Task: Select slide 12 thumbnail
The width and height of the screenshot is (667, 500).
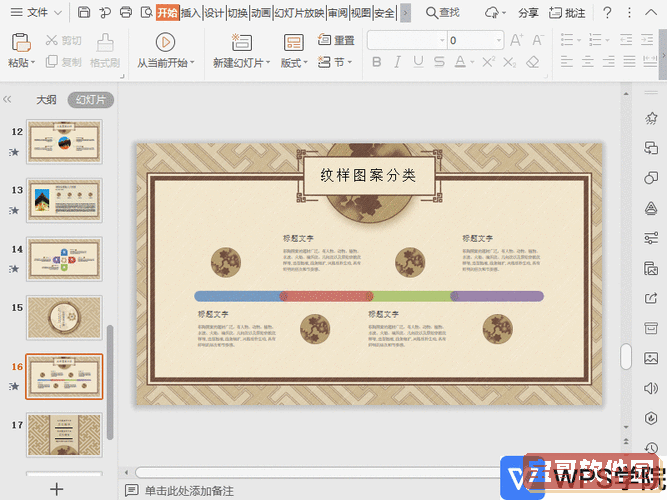Action: point(64,141)
